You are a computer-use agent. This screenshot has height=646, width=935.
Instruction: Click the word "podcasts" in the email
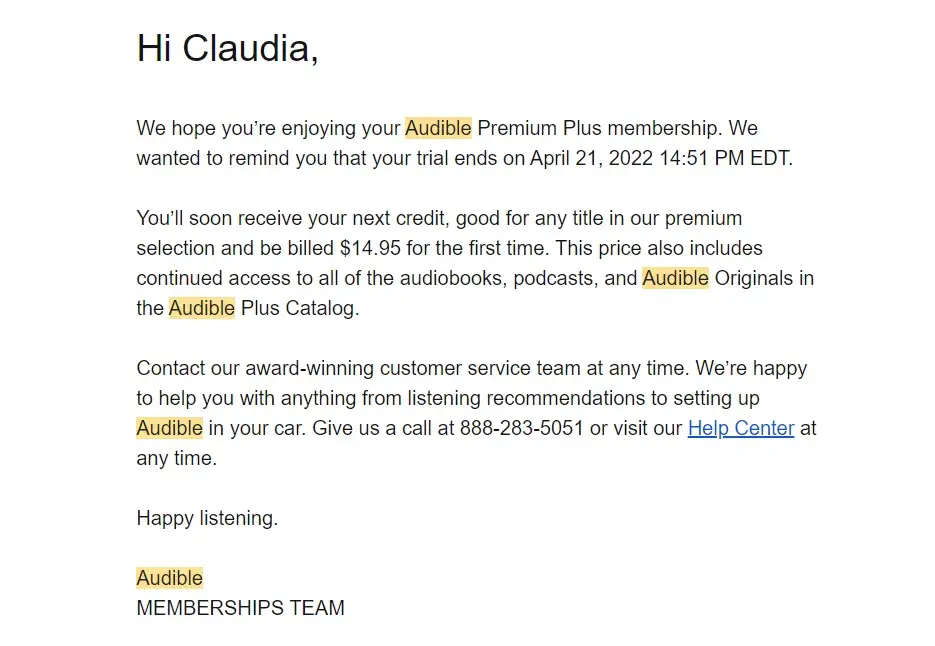tap(555, 279)
